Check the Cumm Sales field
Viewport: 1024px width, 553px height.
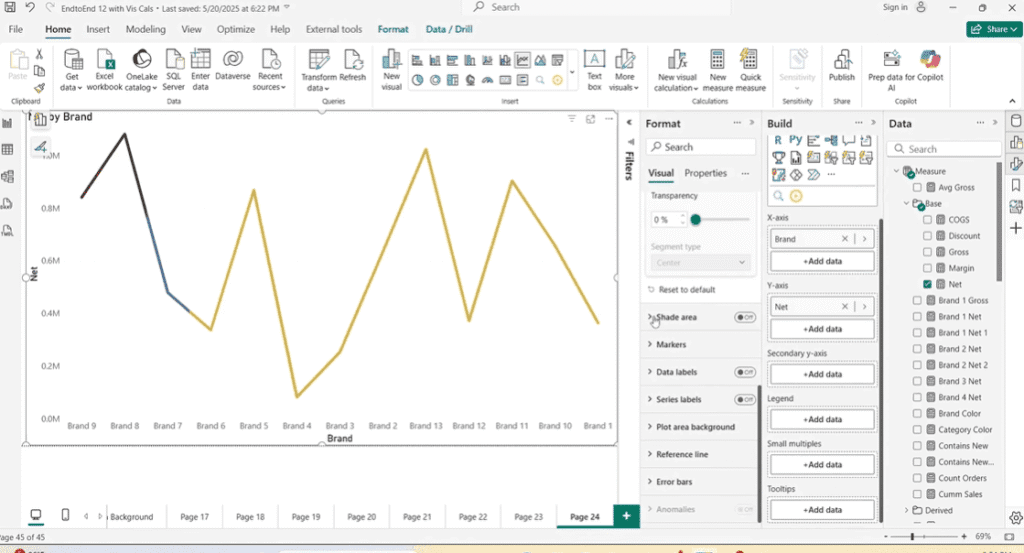917,494
